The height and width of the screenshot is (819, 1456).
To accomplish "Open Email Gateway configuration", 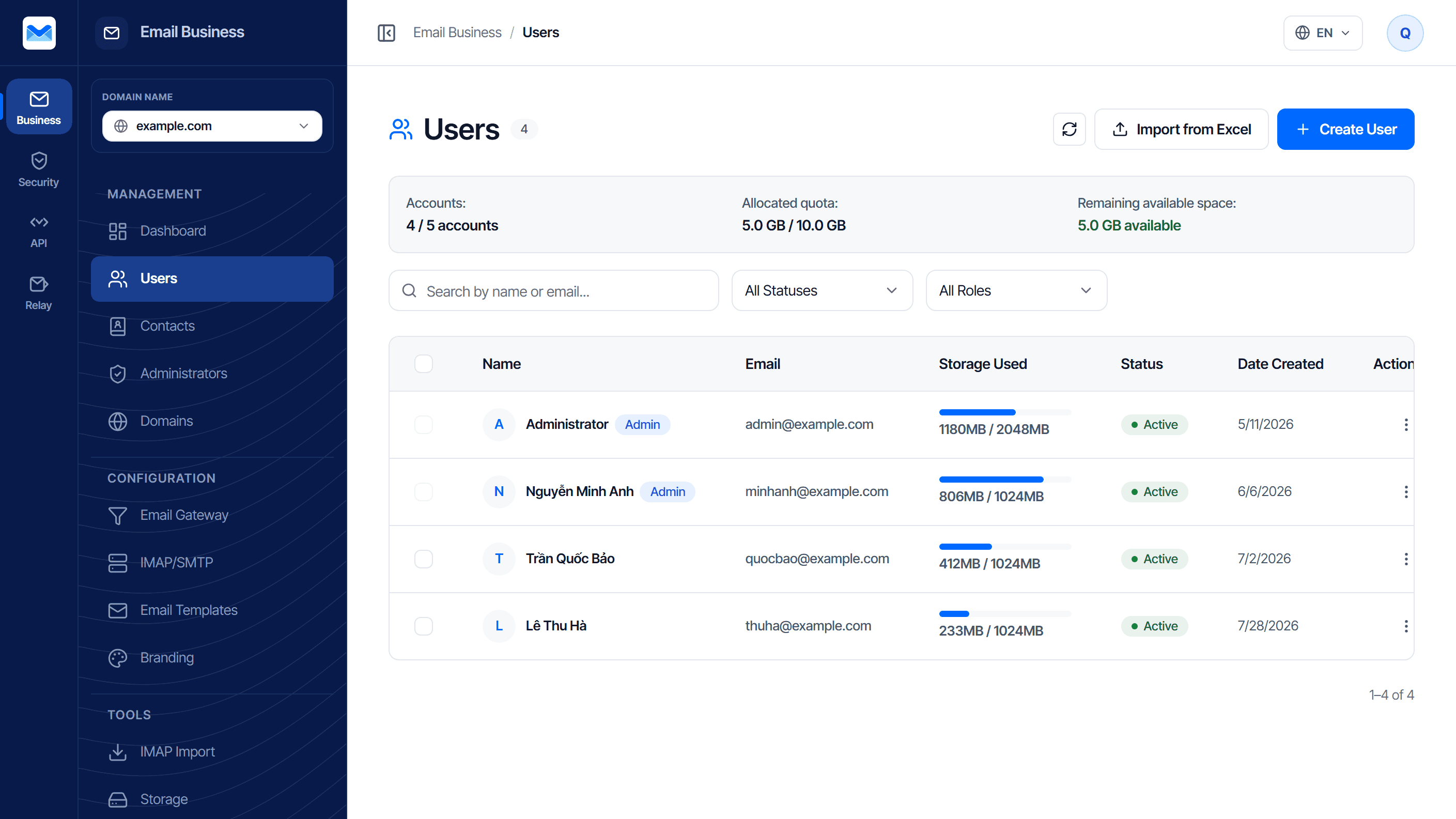I will tap(212, 516).
